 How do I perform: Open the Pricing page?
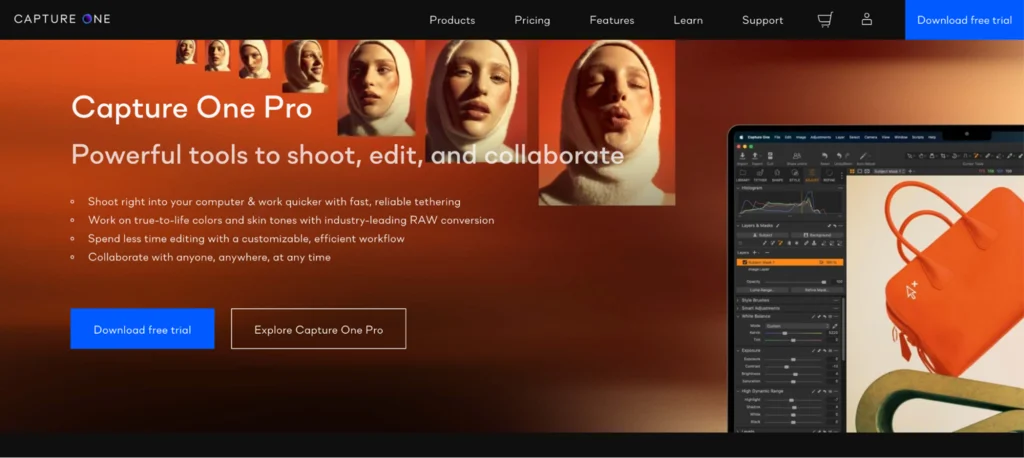pyautogui.click(x=532, y=20)
